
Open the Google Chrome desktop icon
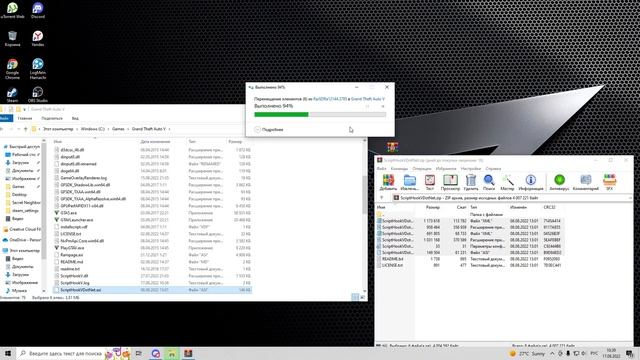click(x=12, y=69)
